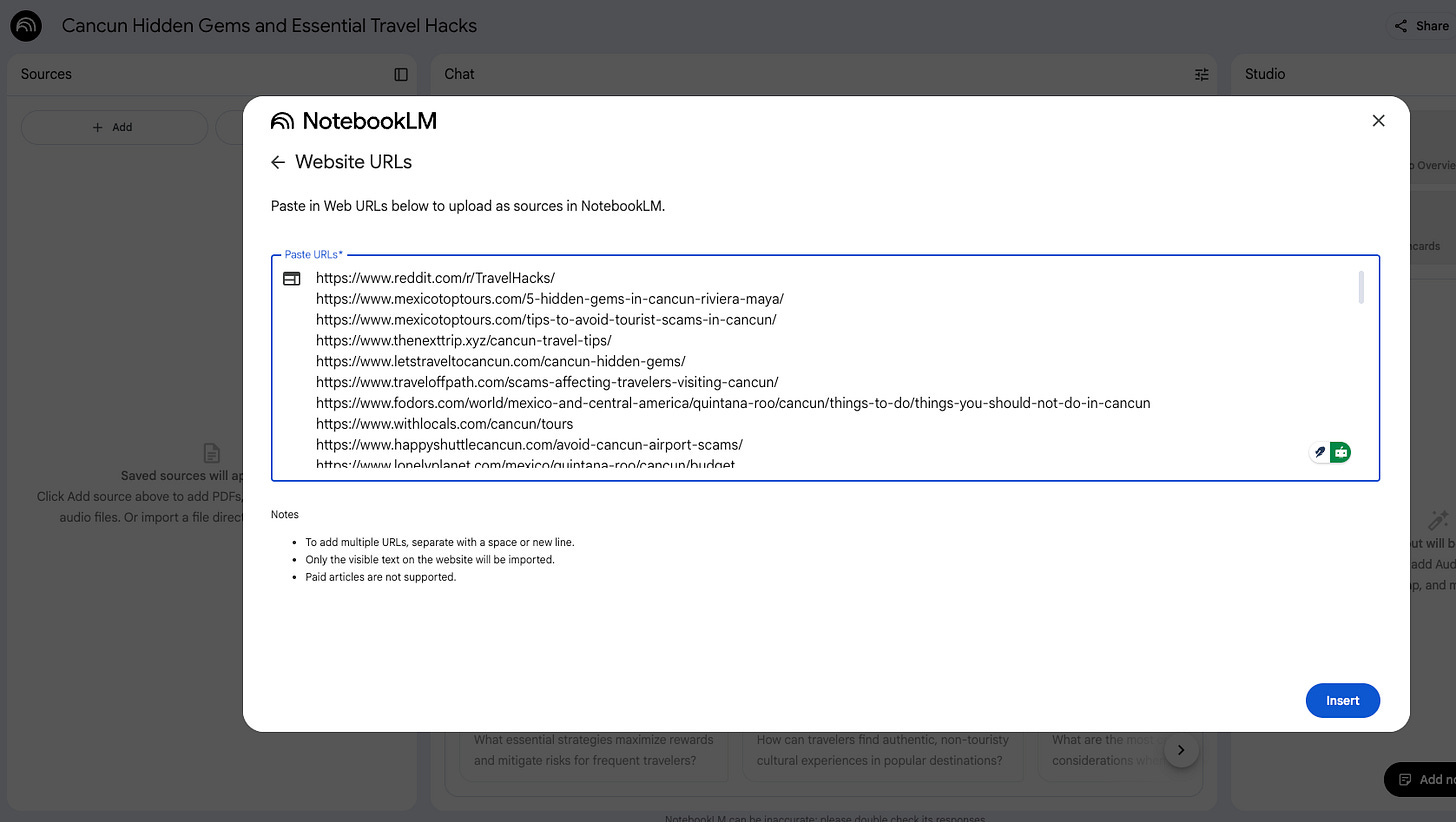The image size is (1456, 822).
Task: Click the reddit TravelHacks URL line
Action: (x=435, y=278)
